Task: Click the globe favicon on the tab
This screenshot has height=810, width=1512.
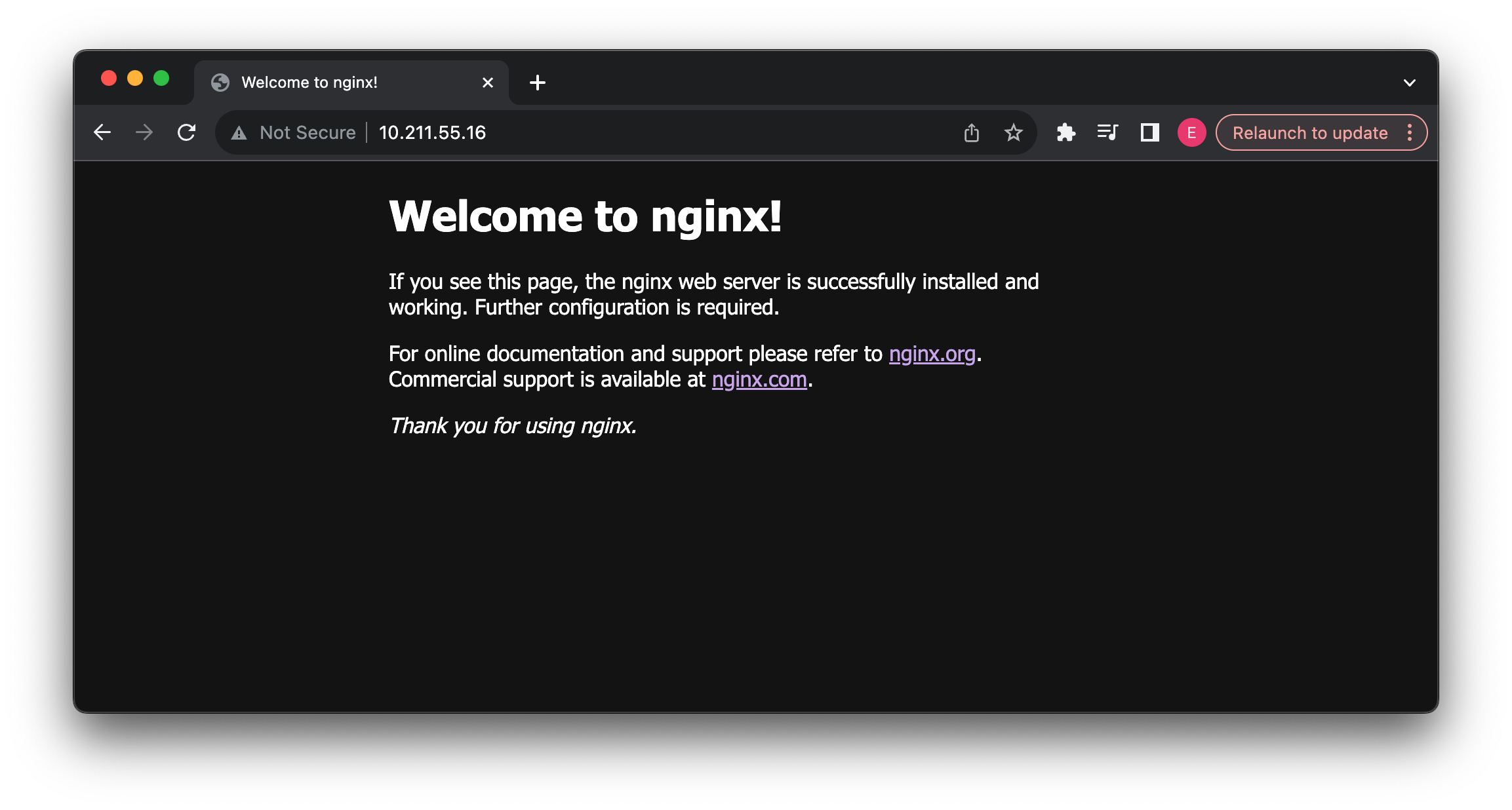Action: [220, 83]
